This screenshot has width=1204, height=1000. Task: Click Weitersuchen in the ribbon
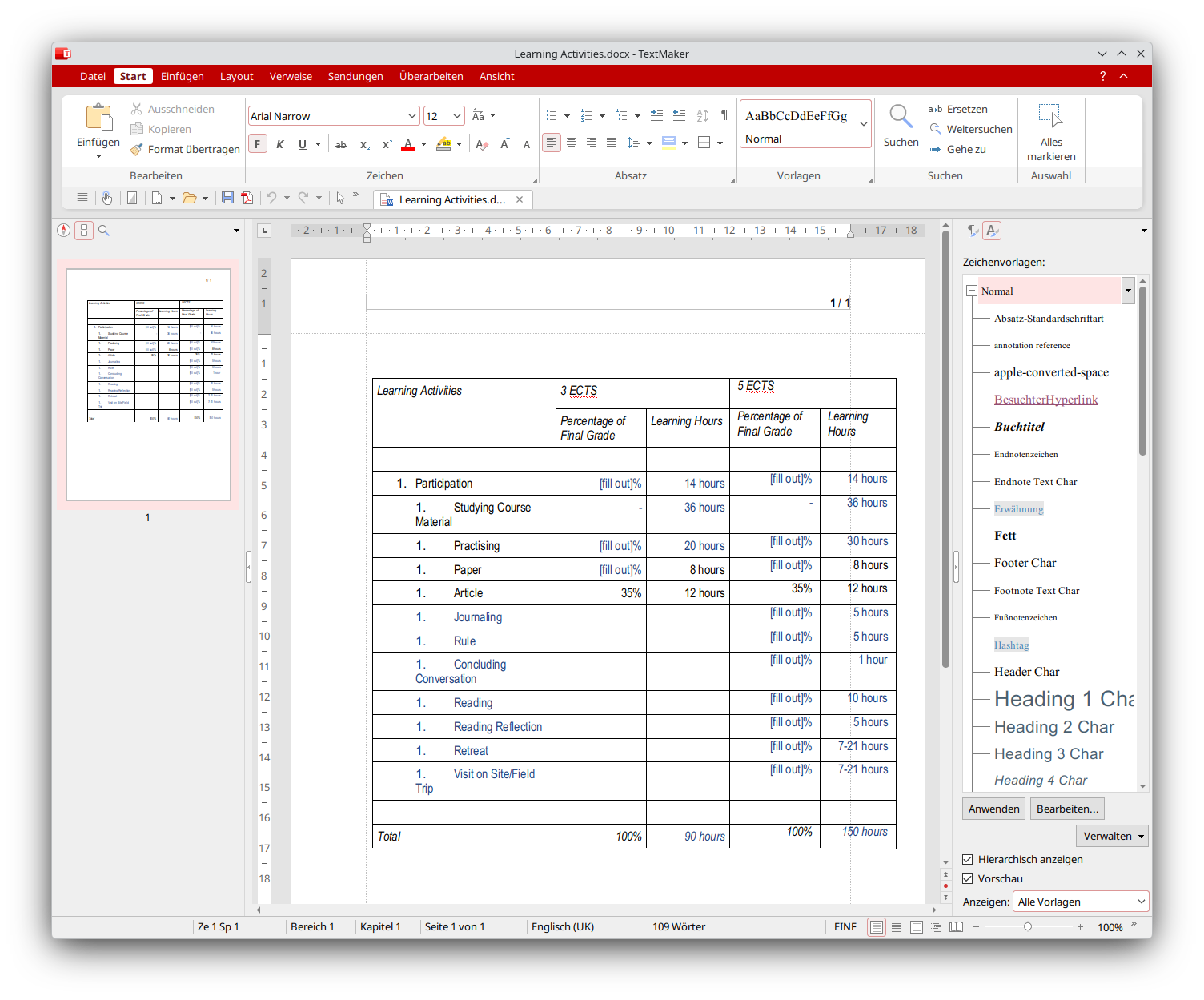(971, 129)
